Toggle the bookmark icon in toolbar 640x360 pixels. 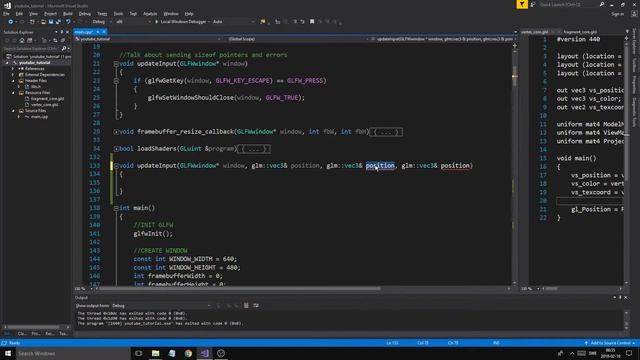tap(312, 22)
